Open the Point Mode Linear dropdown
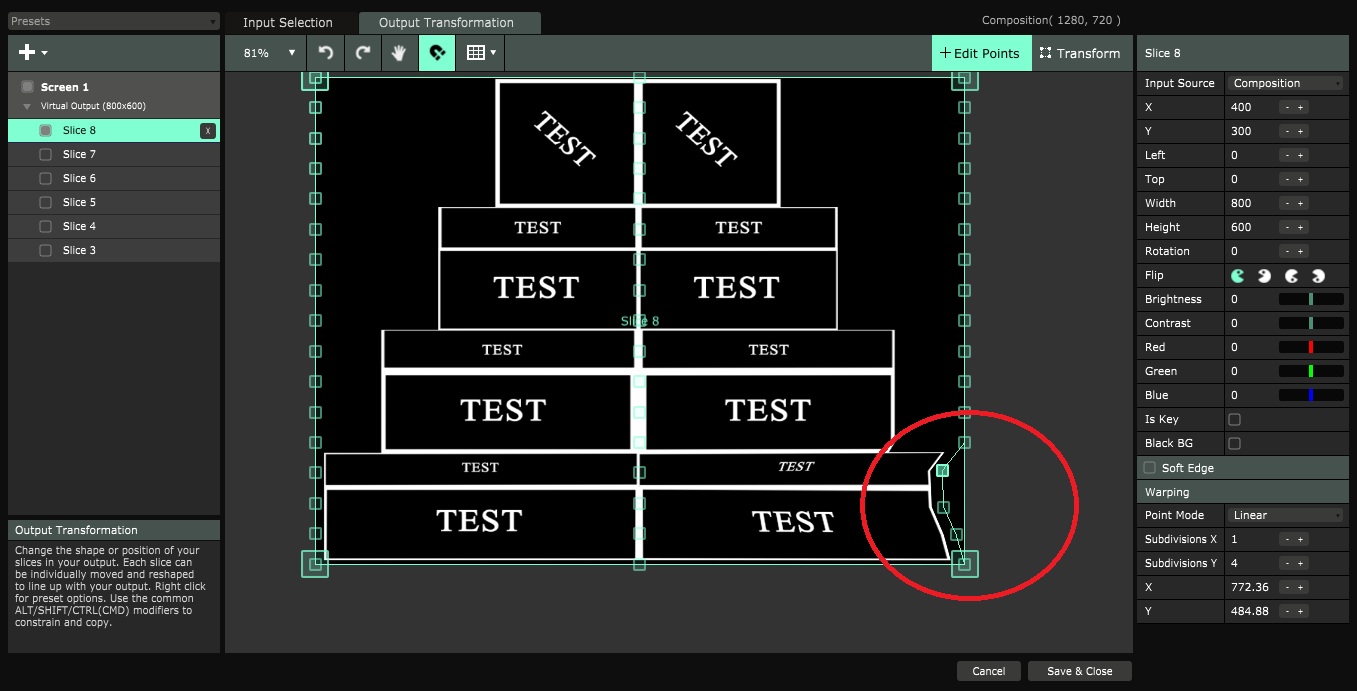The height and width of the screenshot is (691, 1357). (1286, 515)
